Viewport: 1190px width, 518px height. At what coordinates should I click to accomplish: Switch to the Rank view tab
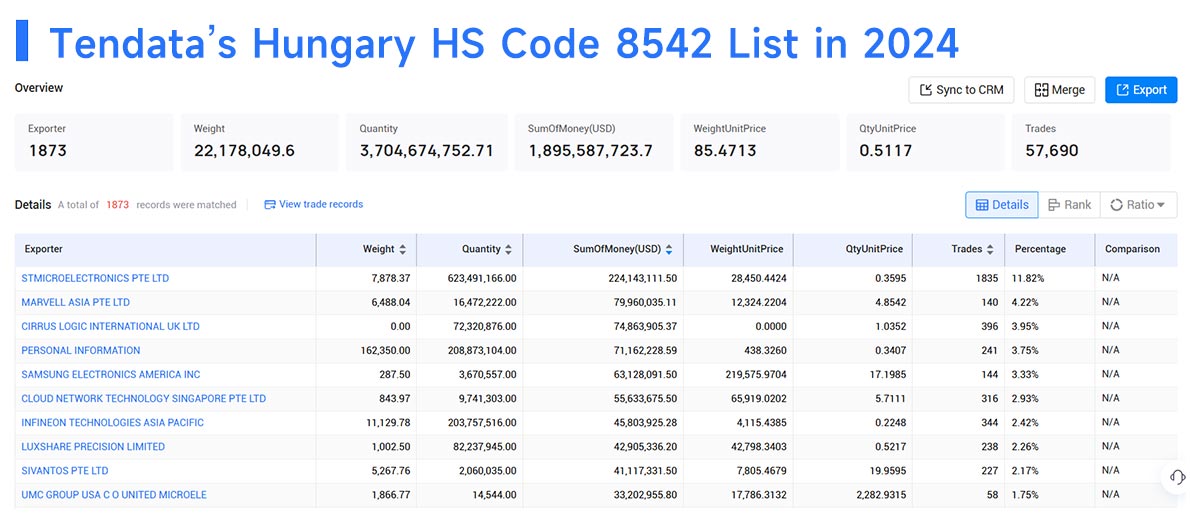pos(1069,205)
